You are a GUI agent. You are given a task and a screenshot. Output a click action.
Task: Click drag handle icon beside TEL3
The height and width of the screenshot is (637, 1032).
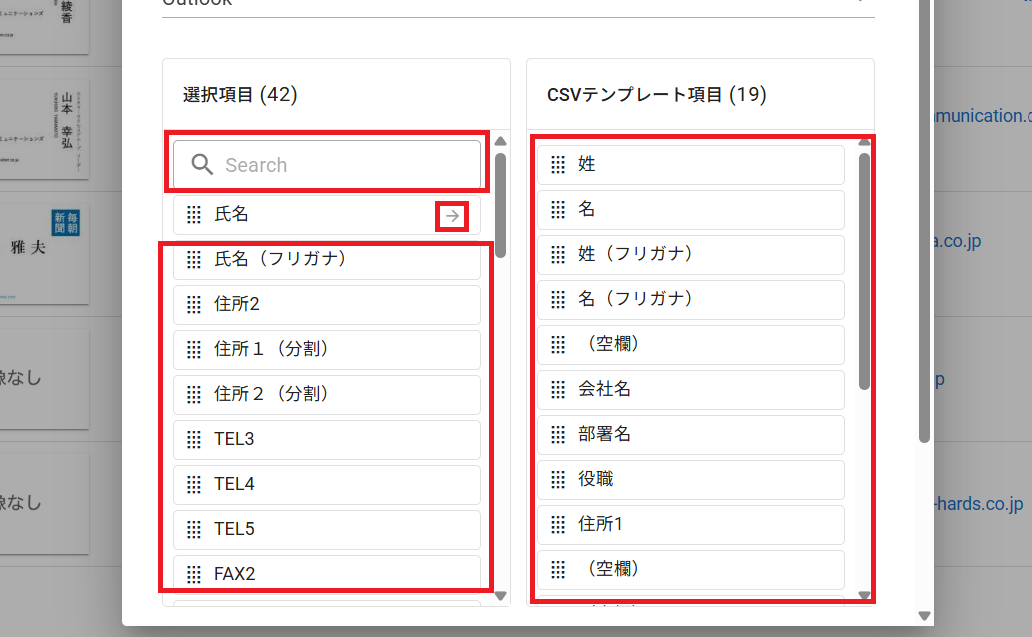[x=194, y=439]
